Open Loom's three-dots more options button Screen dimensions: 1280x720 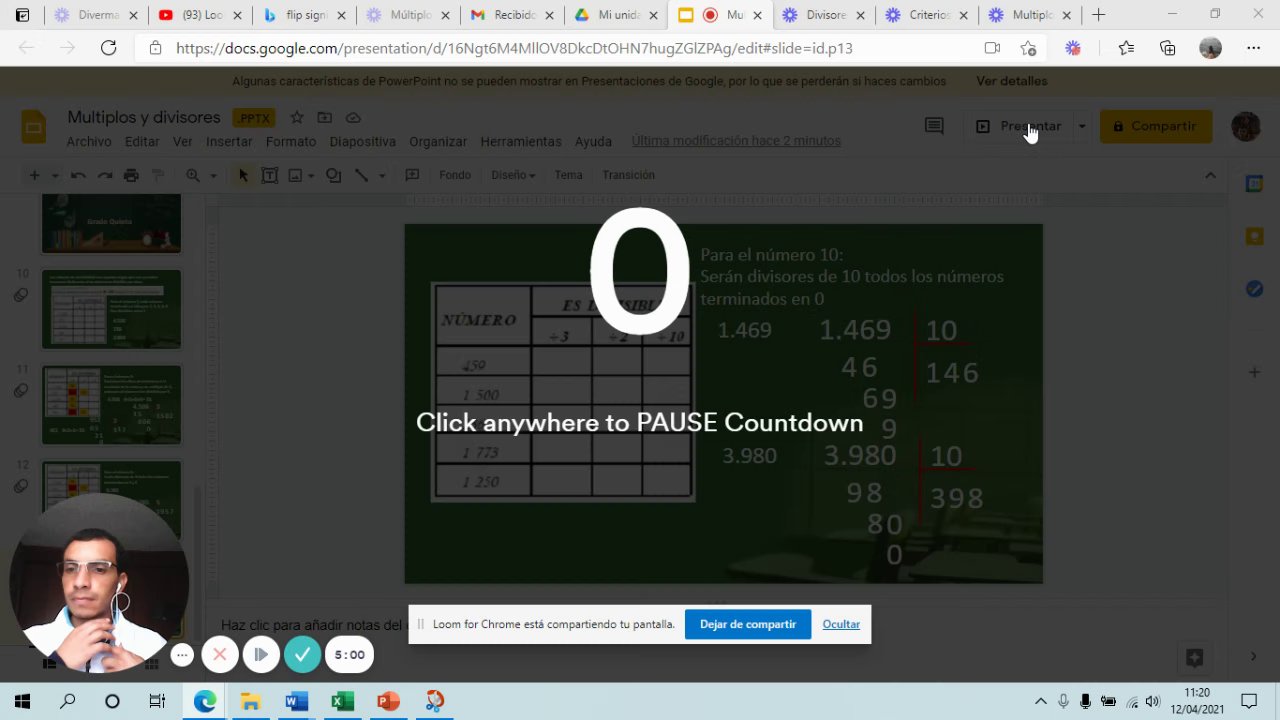[x=182, y=655]
